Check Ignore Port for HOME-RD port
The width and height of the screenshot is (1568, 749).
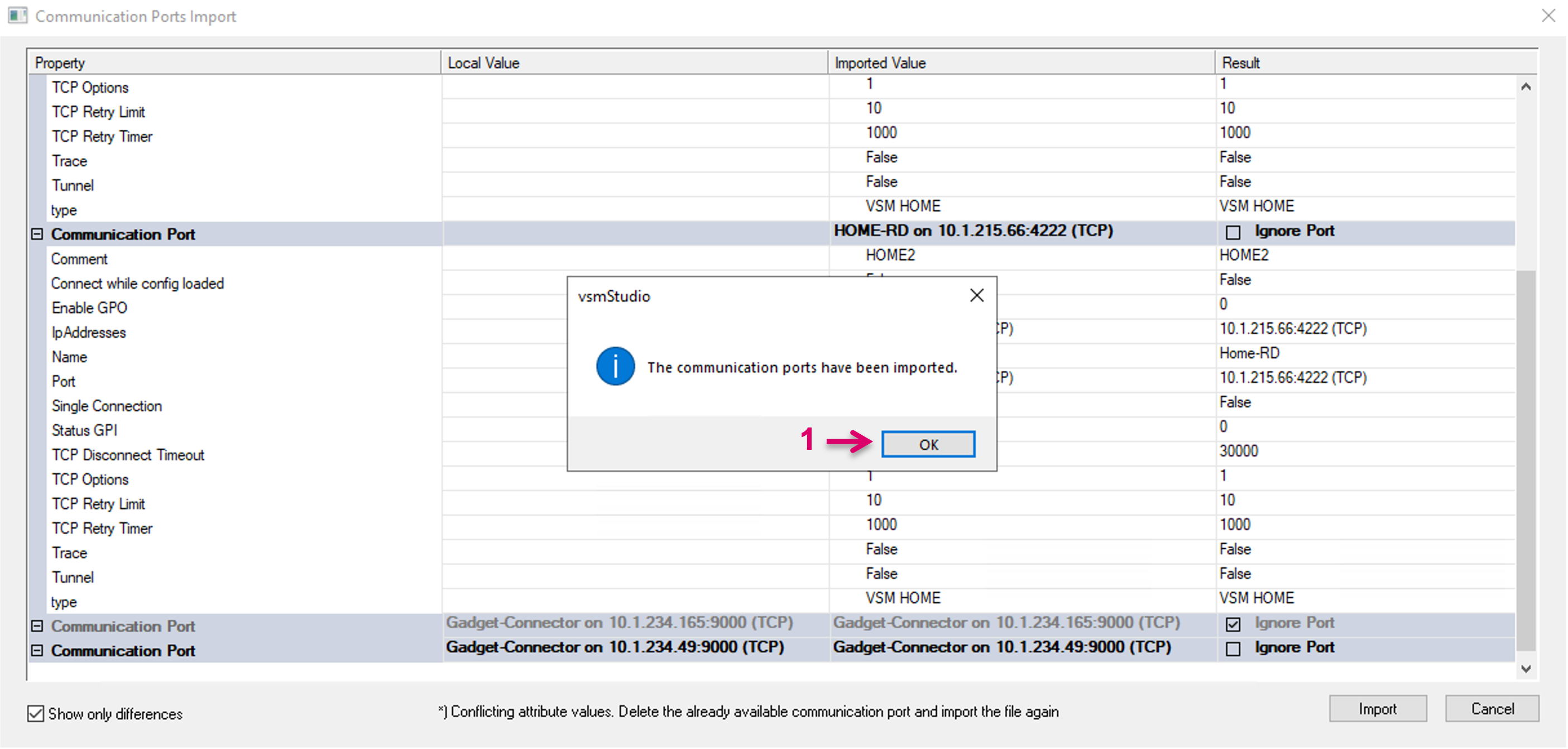coord(1233,232)
